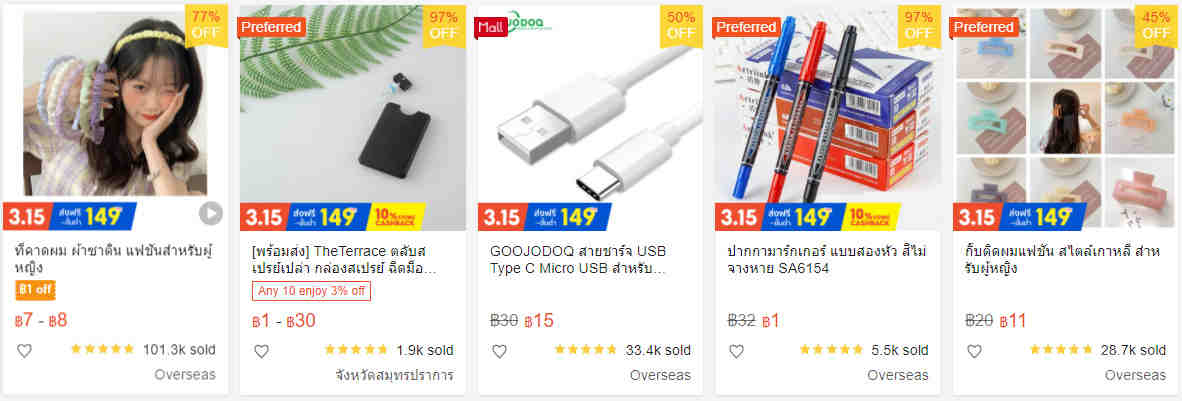Add the Korean hair clip to likes via the heart
This screenshot has height=401, width=1182.
(974, 350)
